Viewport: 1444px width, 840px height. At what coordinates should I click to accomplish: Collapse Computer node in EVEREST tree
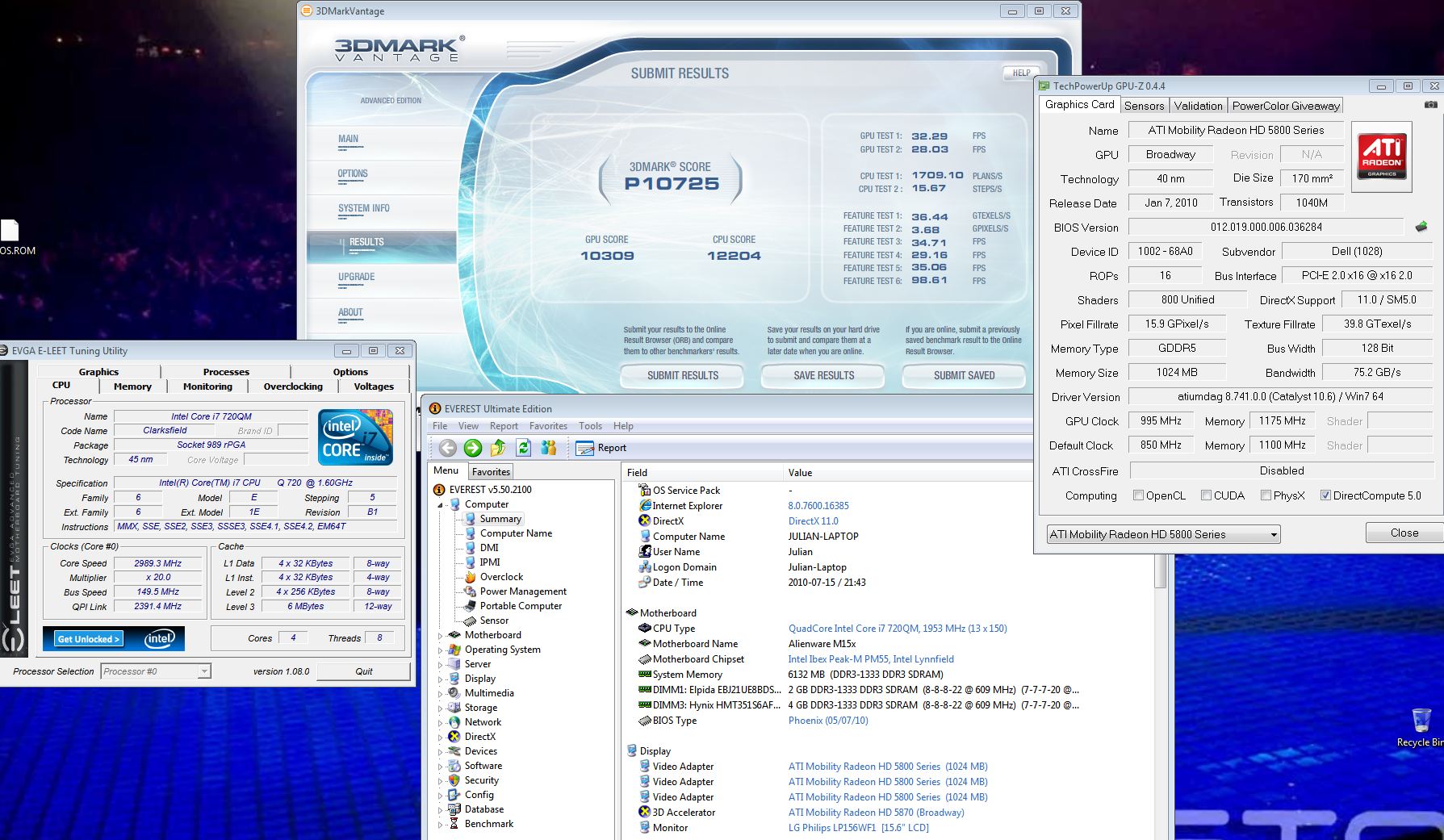[x=441, y=505]
